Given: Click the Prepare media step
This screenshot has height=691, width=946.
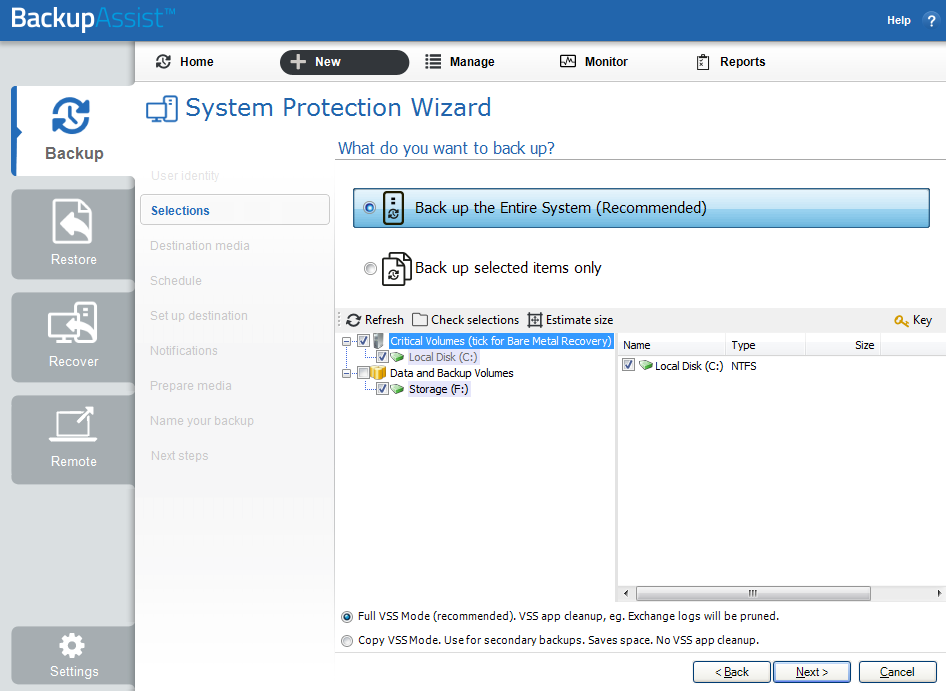Looking at the screenshot, I should [x=191, y=386].
